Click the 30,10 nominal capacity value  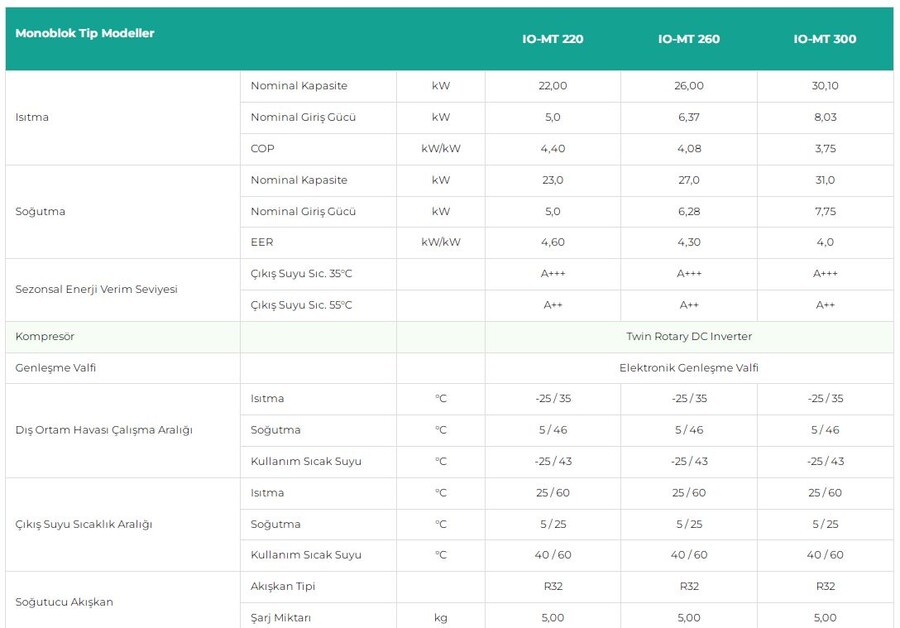click(x=825, y=86)
